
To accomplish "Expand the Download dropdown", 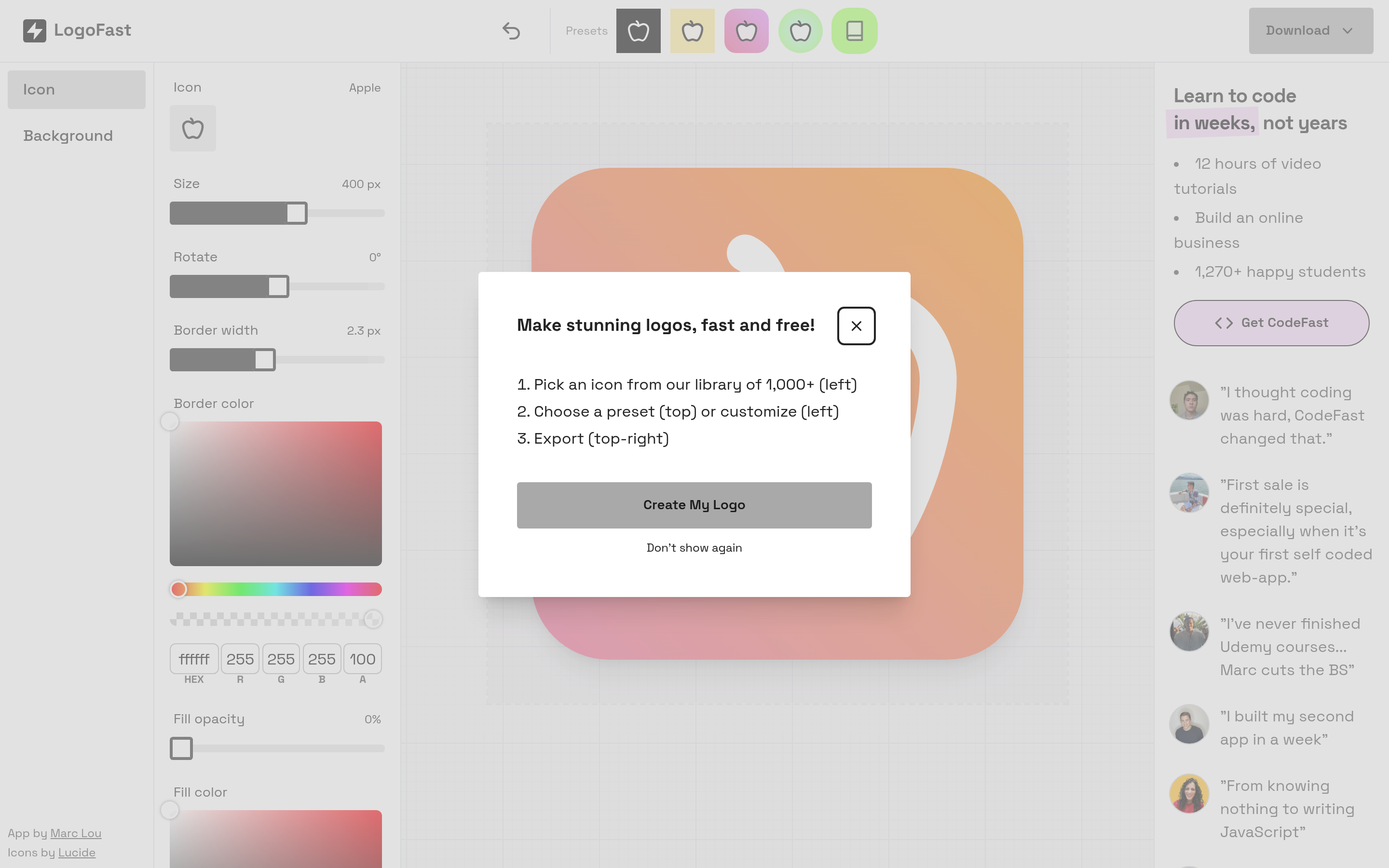I will 1310,31.
